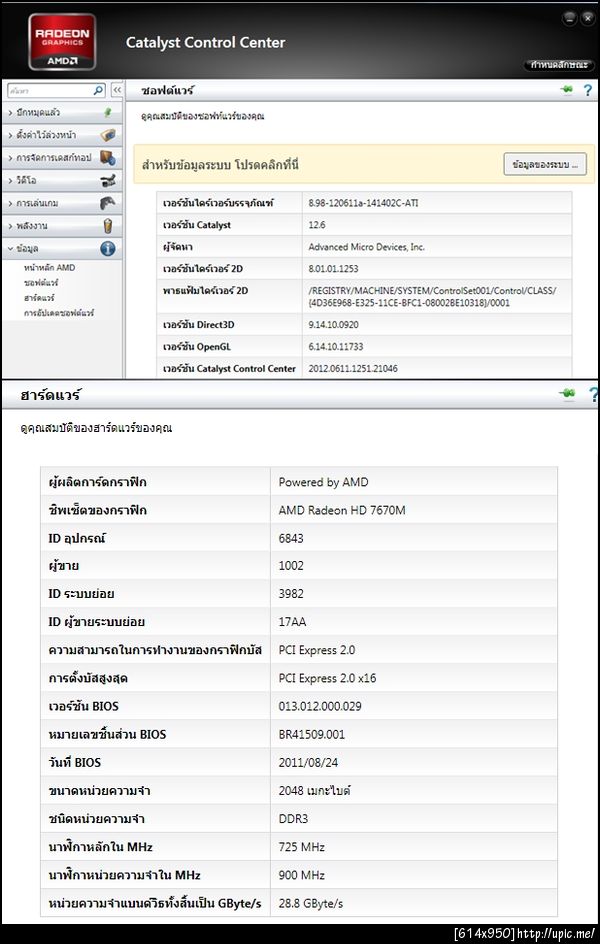The width and height of the screenshot is (600, 944).
Task: Click the ข้อมูลของระบบ ... button
Action: [x=545, y=164]
